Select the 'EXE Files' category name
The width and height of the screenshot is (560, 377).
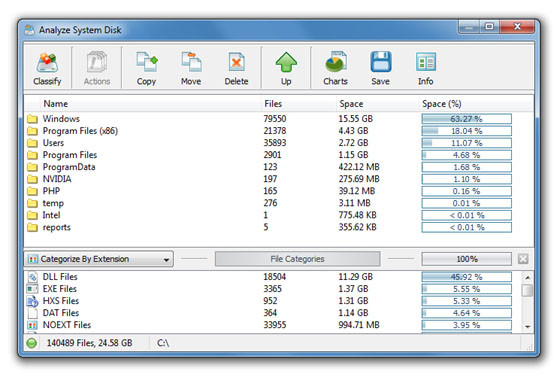[60, 289]
